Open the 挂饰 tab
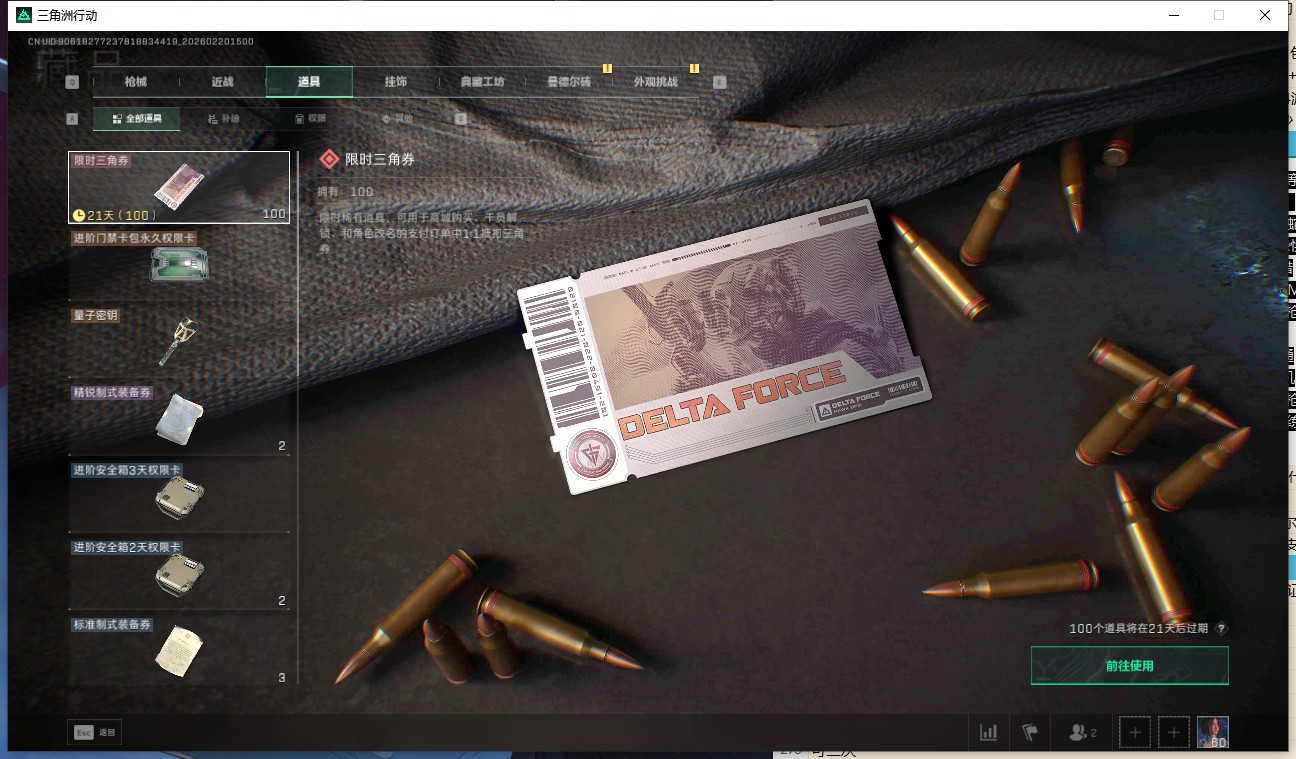The image size is (1296, 759). point(395,82)
